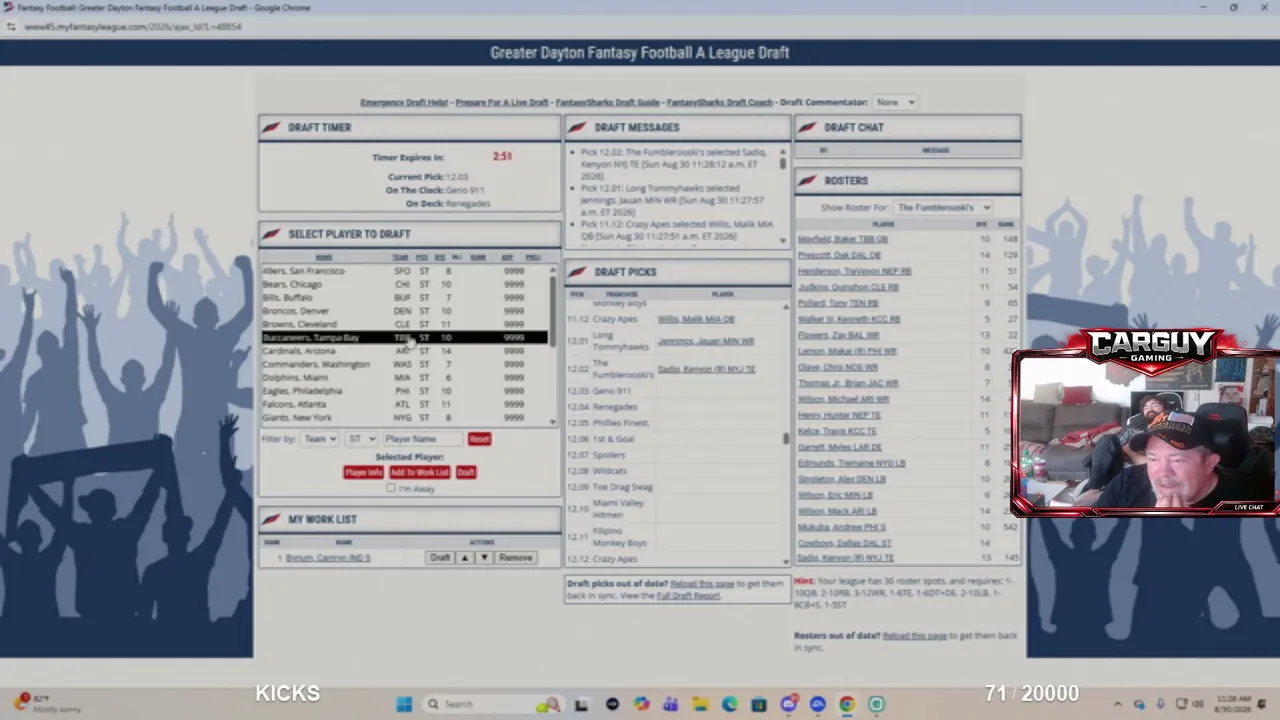1280x720 pixels.
Task: Open File Explorer from the taskbar
Action: [700, 704]
